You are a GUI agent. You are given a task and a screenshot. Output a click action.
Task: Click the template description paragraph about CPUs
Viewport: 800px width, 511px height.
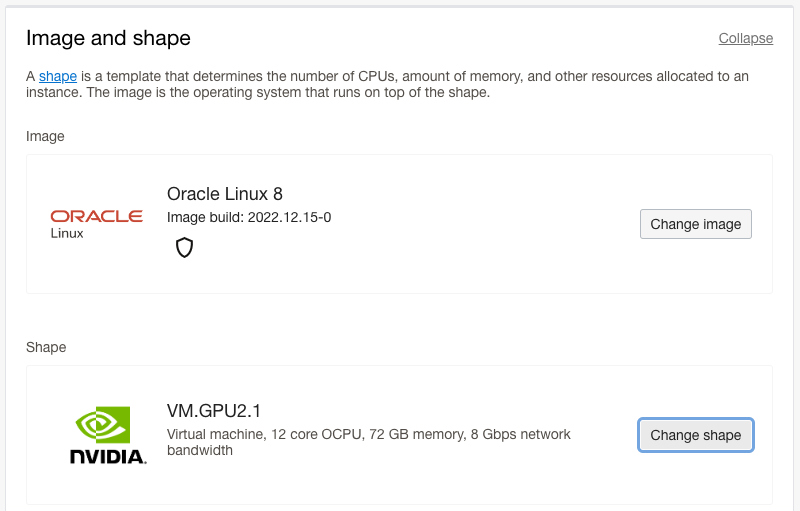pyautogui.click(x=387, y=84)
